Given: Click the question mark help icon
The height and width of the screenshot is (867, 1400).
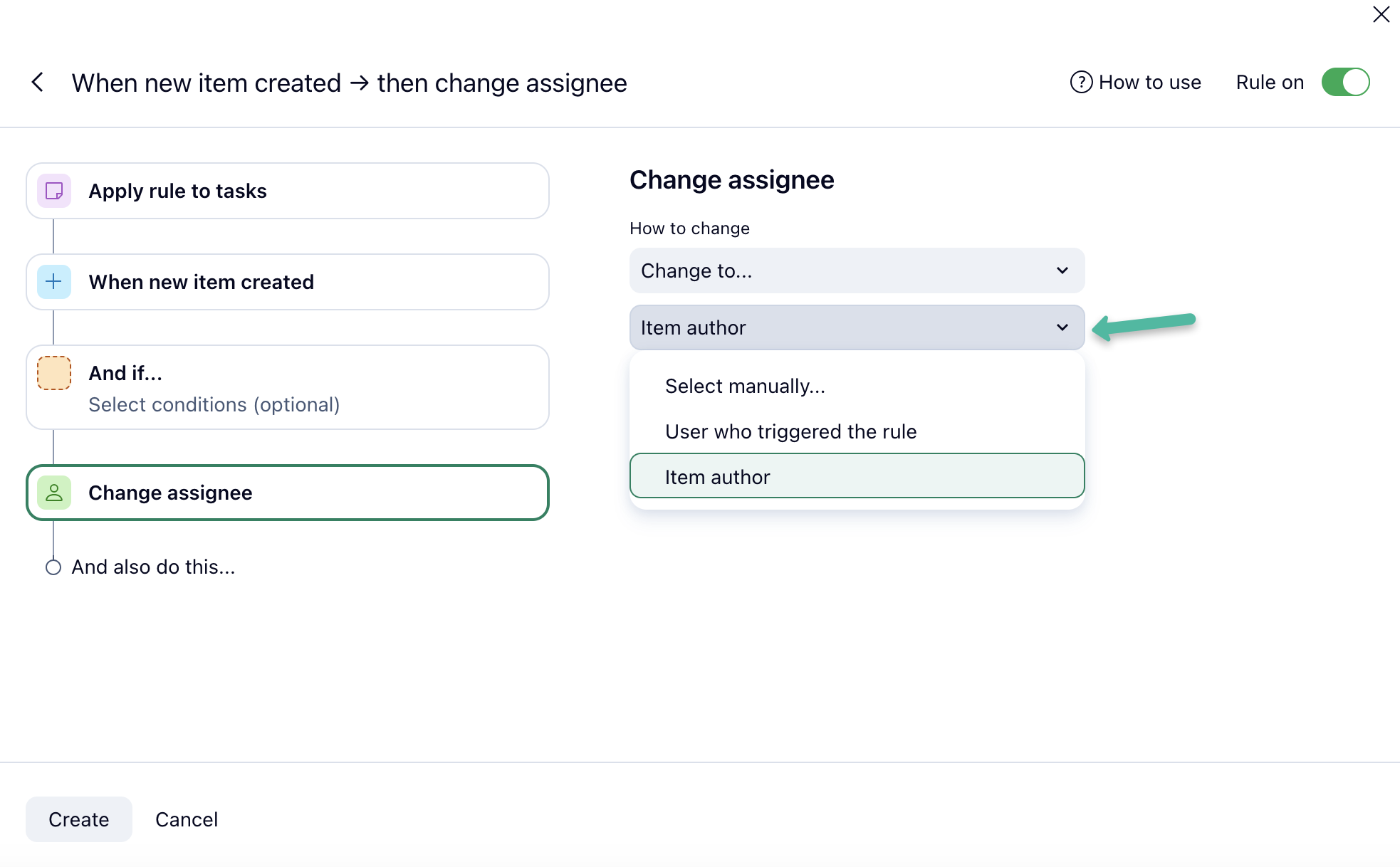Looking at the screenshot, I should pos(1081,83).
